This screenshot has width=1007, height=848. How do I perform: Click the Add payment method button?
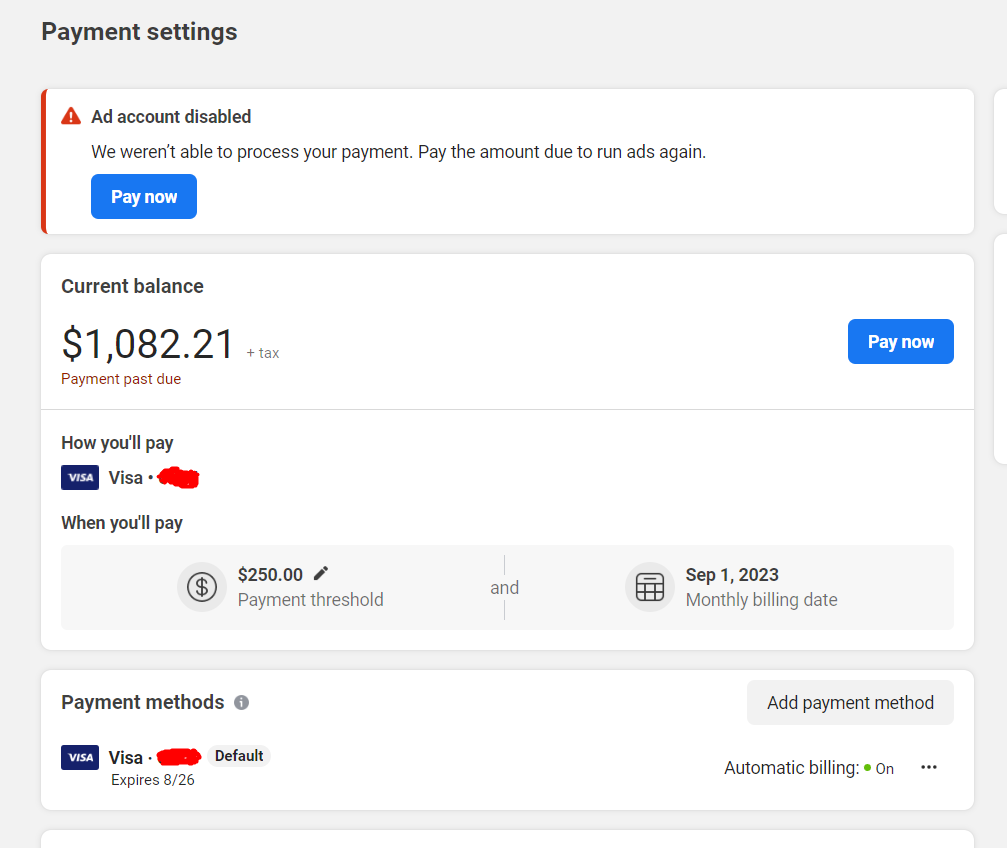pyautogui.click(x=850, y=703)
